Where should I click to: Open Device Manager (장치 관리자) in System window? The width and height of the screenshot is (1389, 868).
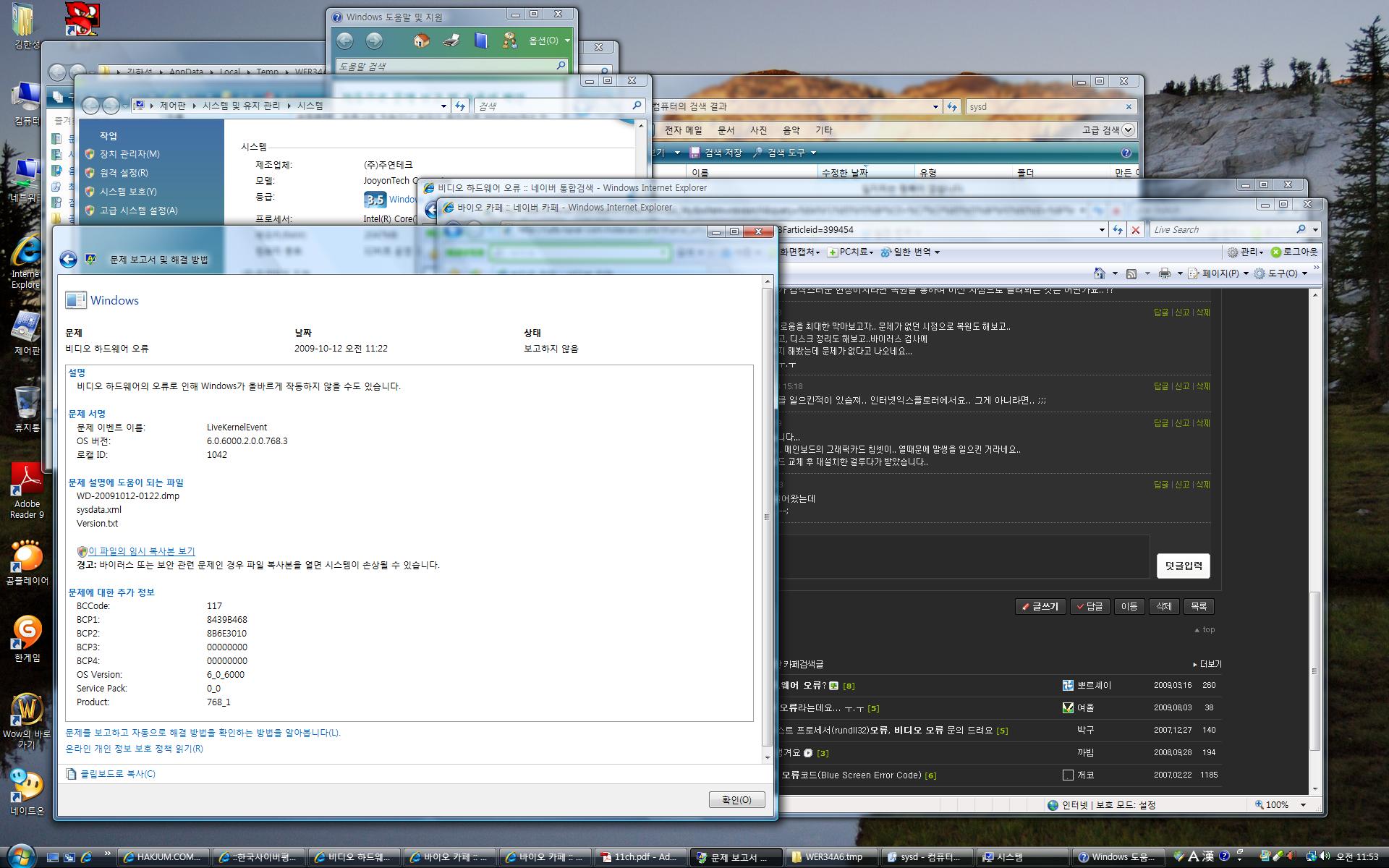pyautogui.click(x=129, y=154)
